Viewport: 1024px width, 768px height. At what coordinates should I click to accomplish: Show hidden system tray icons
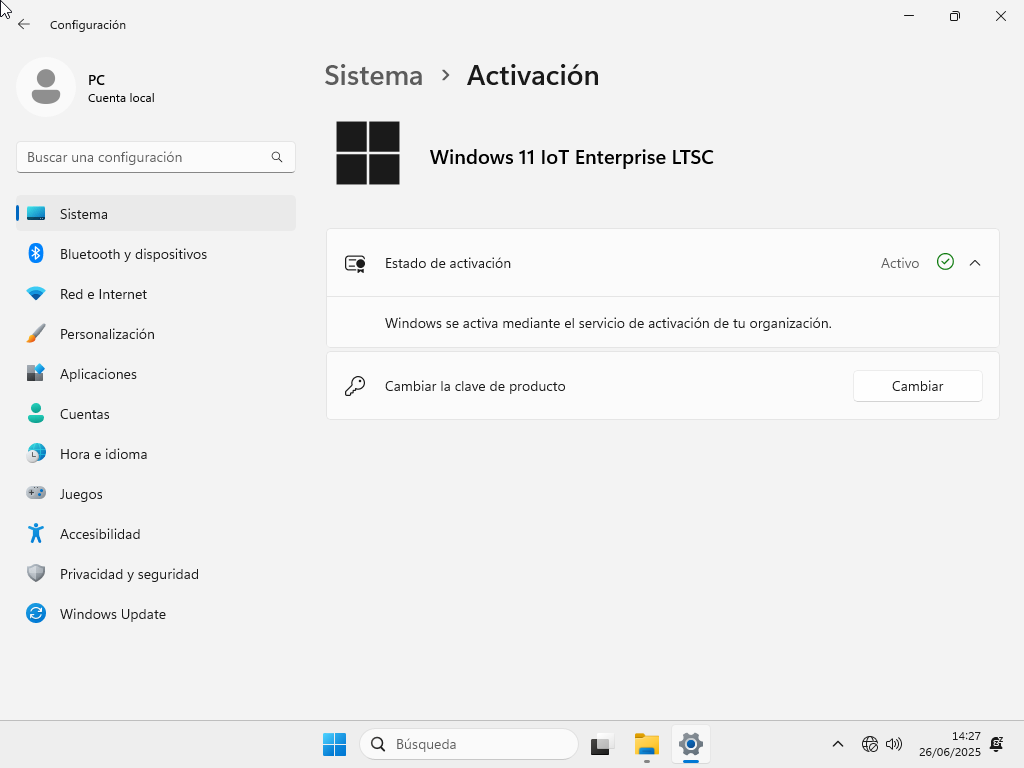[x=838, y=744]
